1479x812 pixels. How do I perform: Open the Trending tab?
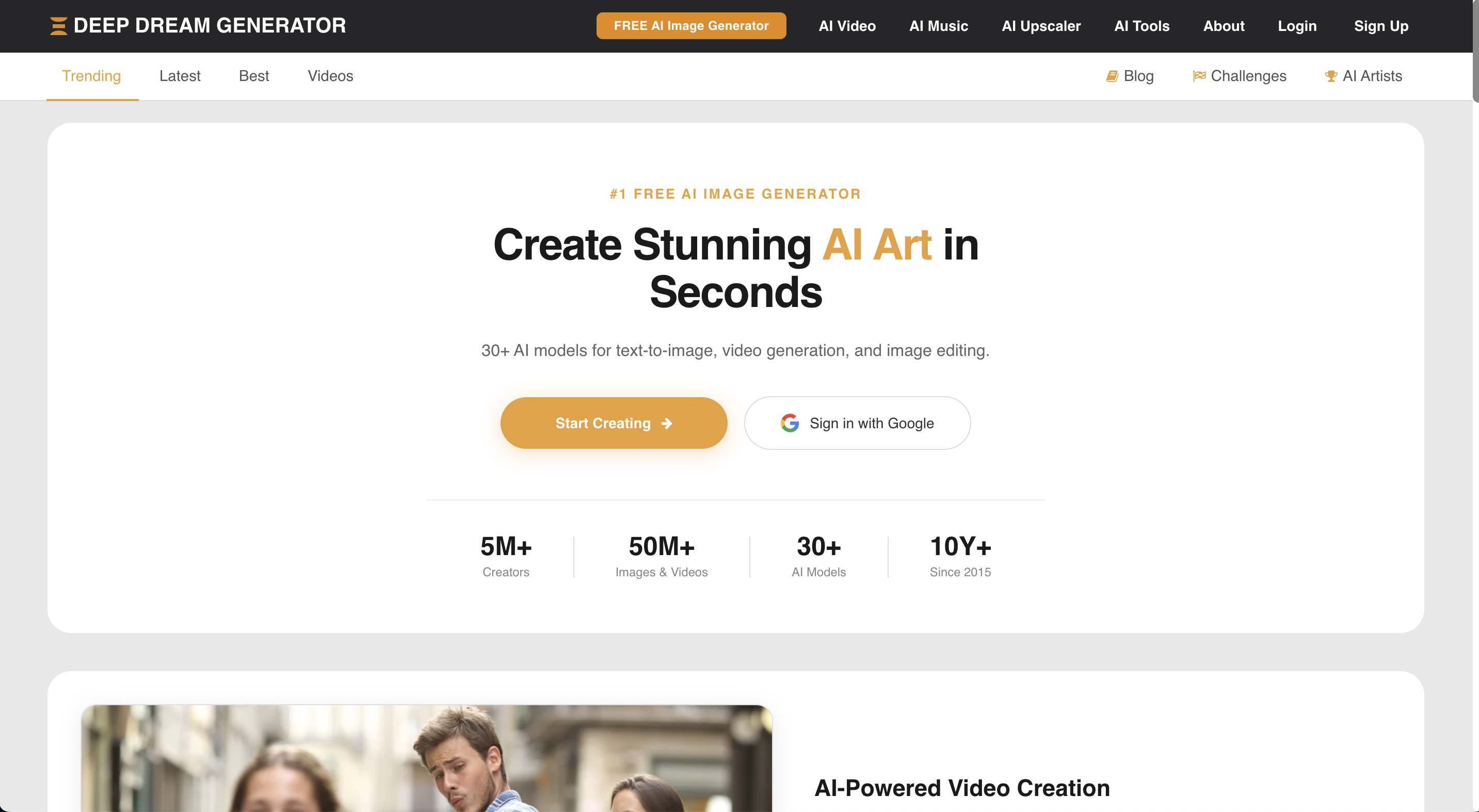pos(92,76)
